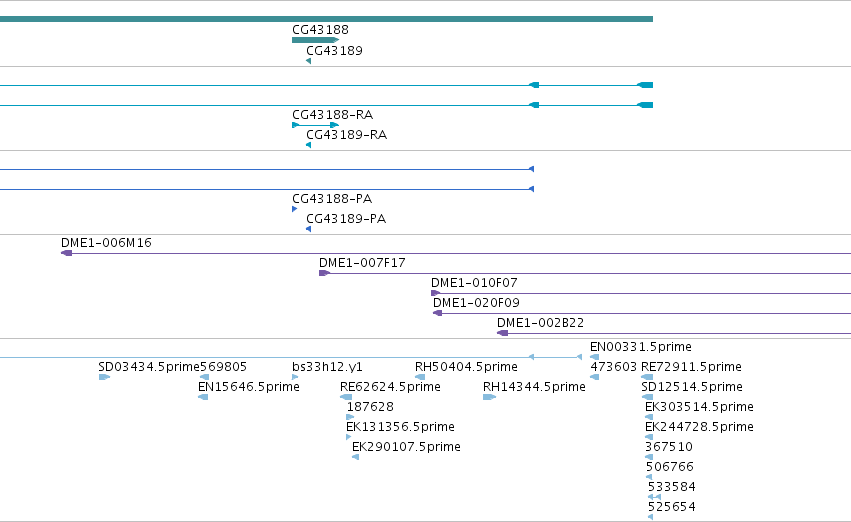851x522 pixels.
Task: Click the DME1-020F09 clone label
Action: coord(476,303)
